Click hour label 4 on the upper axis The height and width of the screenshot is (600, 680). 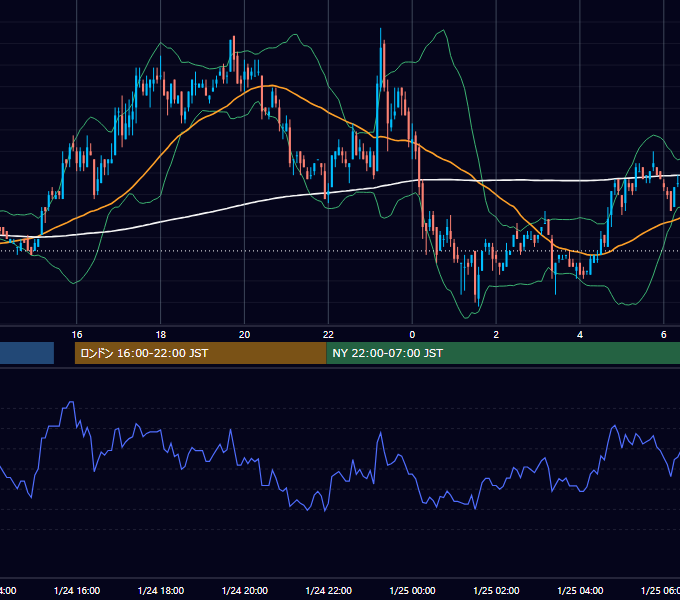pos(580,335)
